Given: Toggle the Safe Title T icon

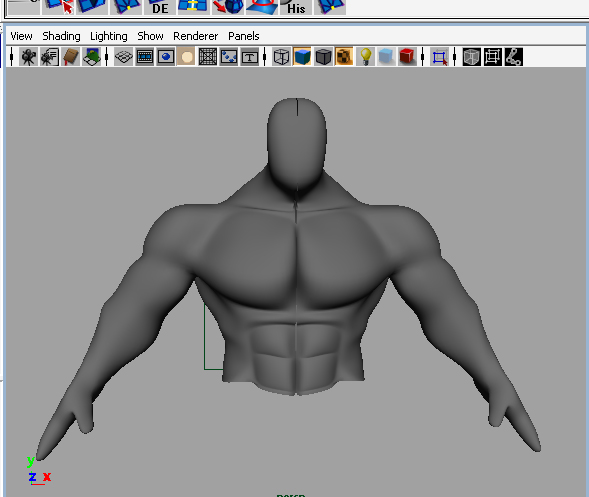Looking at the screenshot, I should [250, 57].
